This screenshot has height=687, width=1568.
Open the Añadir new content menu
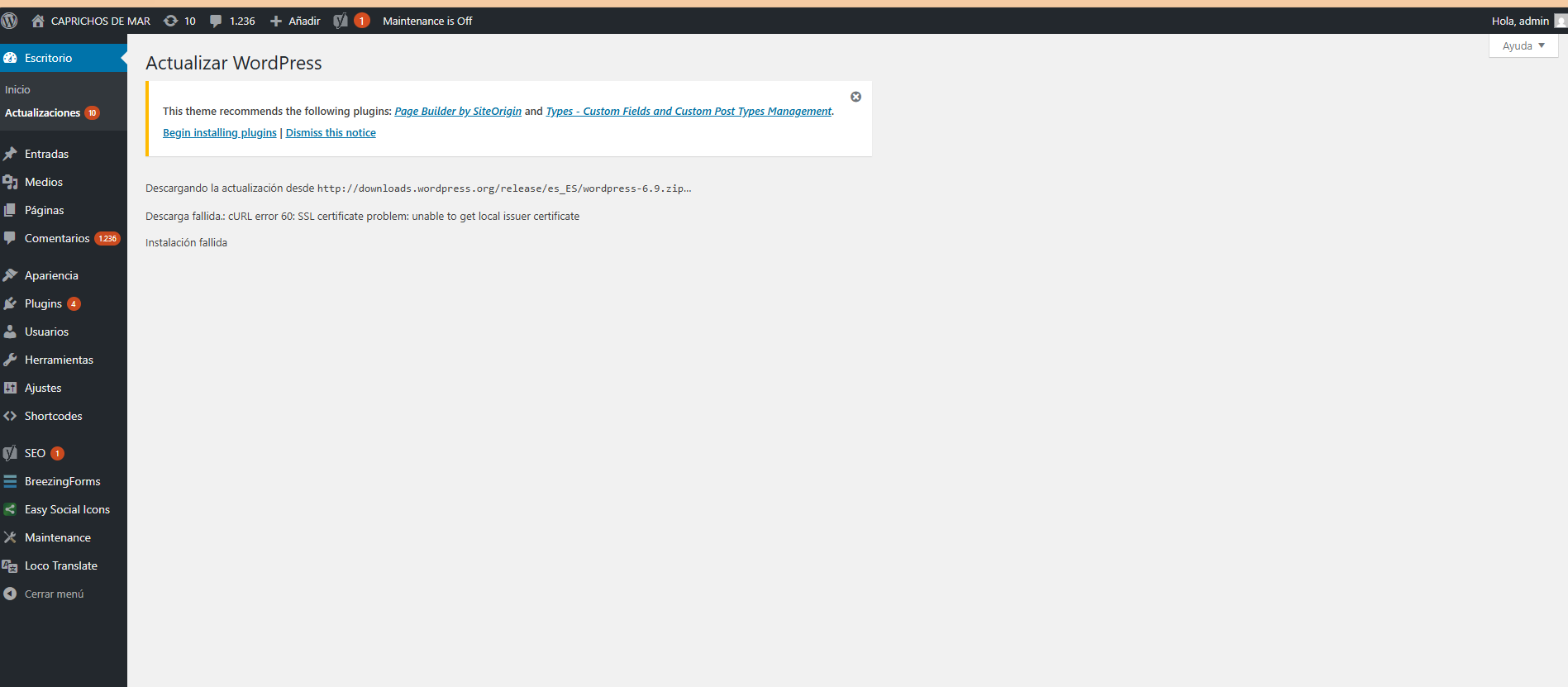click(295, 21)
